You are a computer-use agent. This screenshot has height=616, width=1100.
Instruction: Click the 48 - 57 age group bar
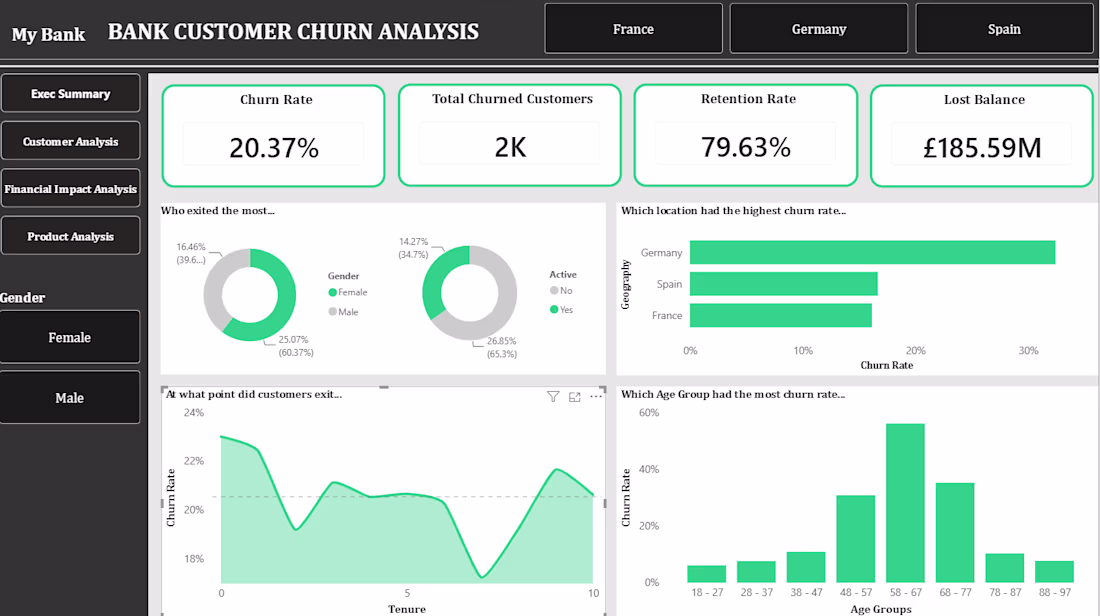tap(855, 539)
